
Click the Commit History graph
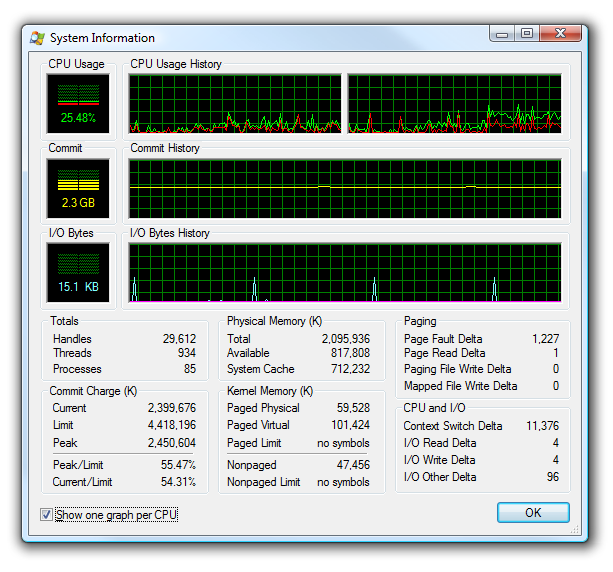(345, 188)
